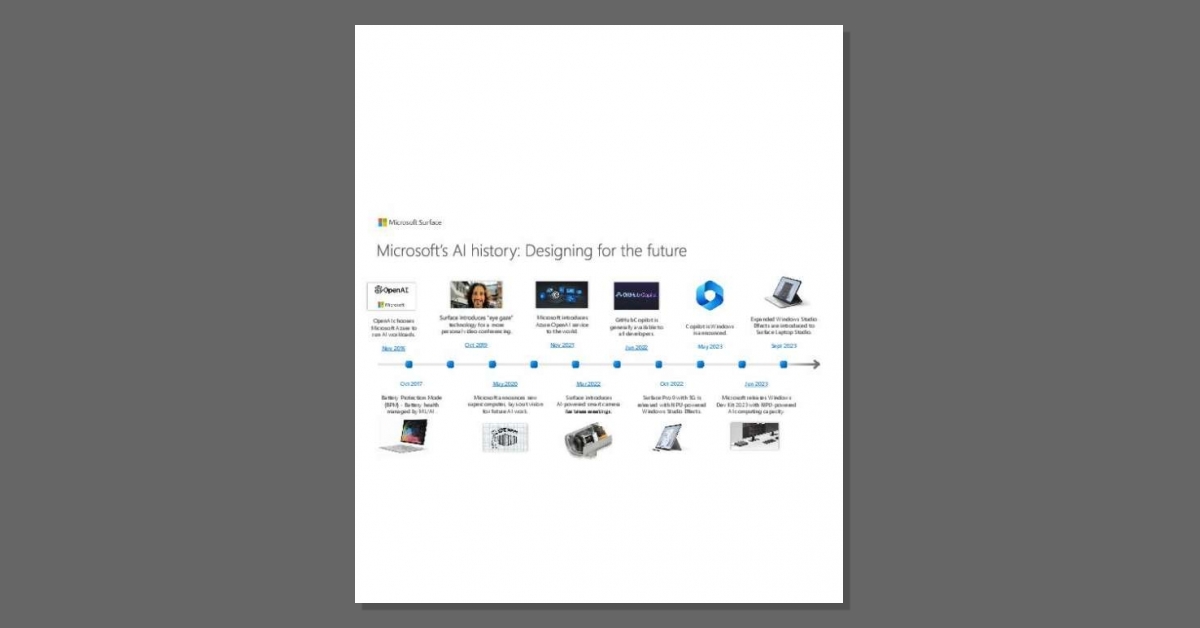The height and width of the screenshot is (628, 1200).
Task: Select the Surface Laptop Studio image
Action: pyautogui.click(x=788, y=293)
